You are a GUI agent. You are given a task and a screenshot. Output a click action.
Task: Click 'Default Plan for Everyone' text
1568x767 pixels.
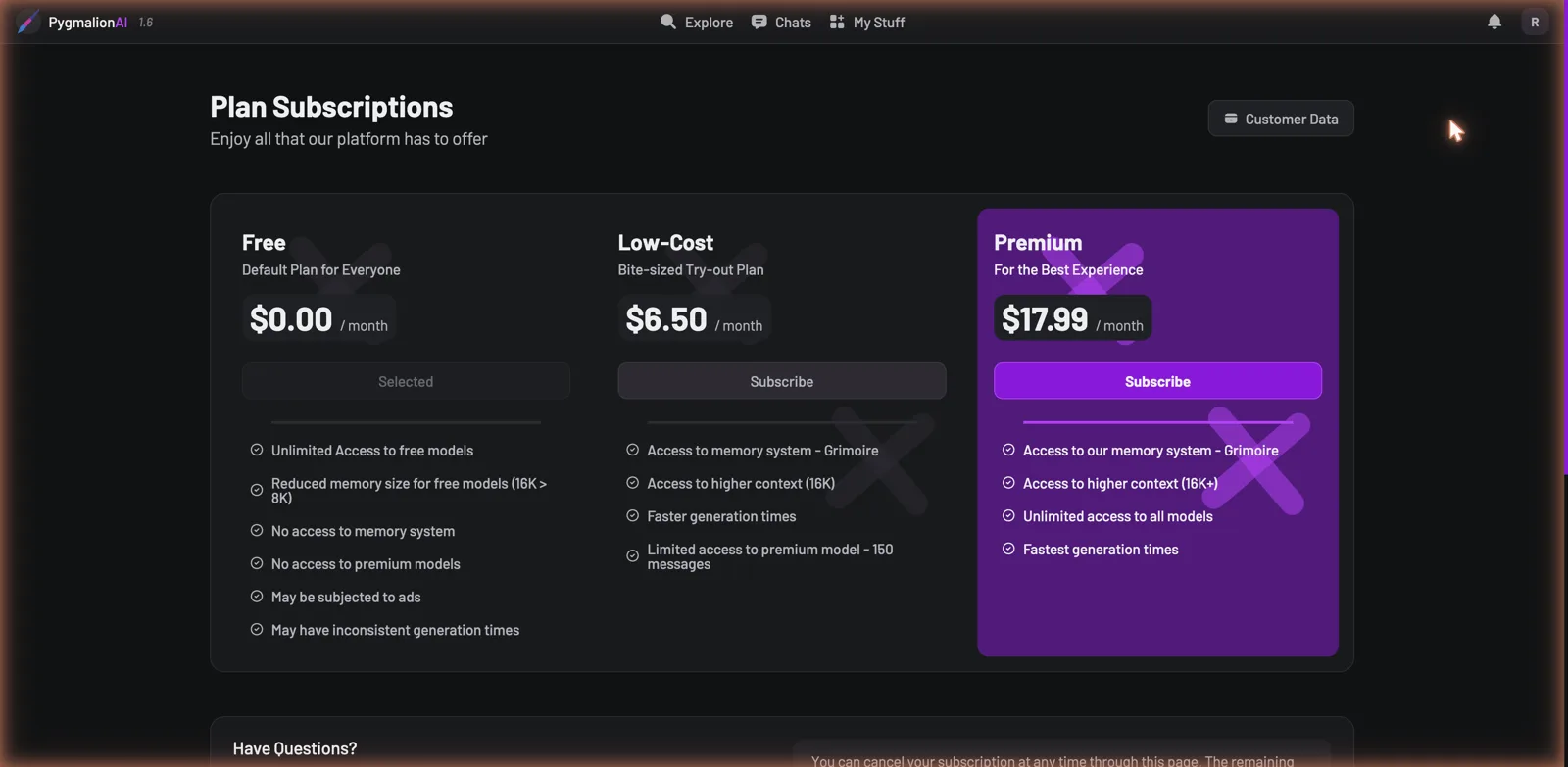click(321, 269)
